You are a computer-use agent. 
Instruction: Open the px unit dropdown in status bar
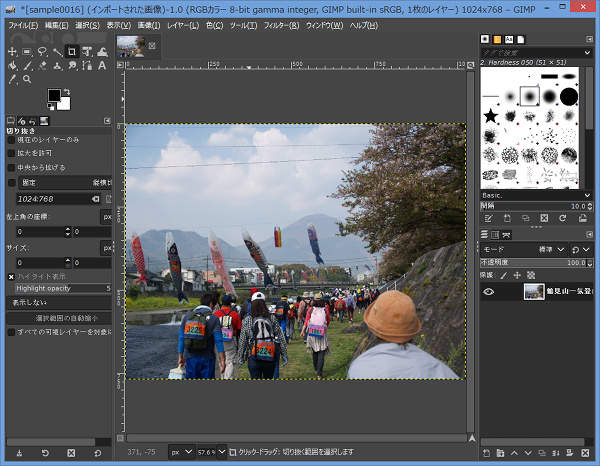[181, 451]
